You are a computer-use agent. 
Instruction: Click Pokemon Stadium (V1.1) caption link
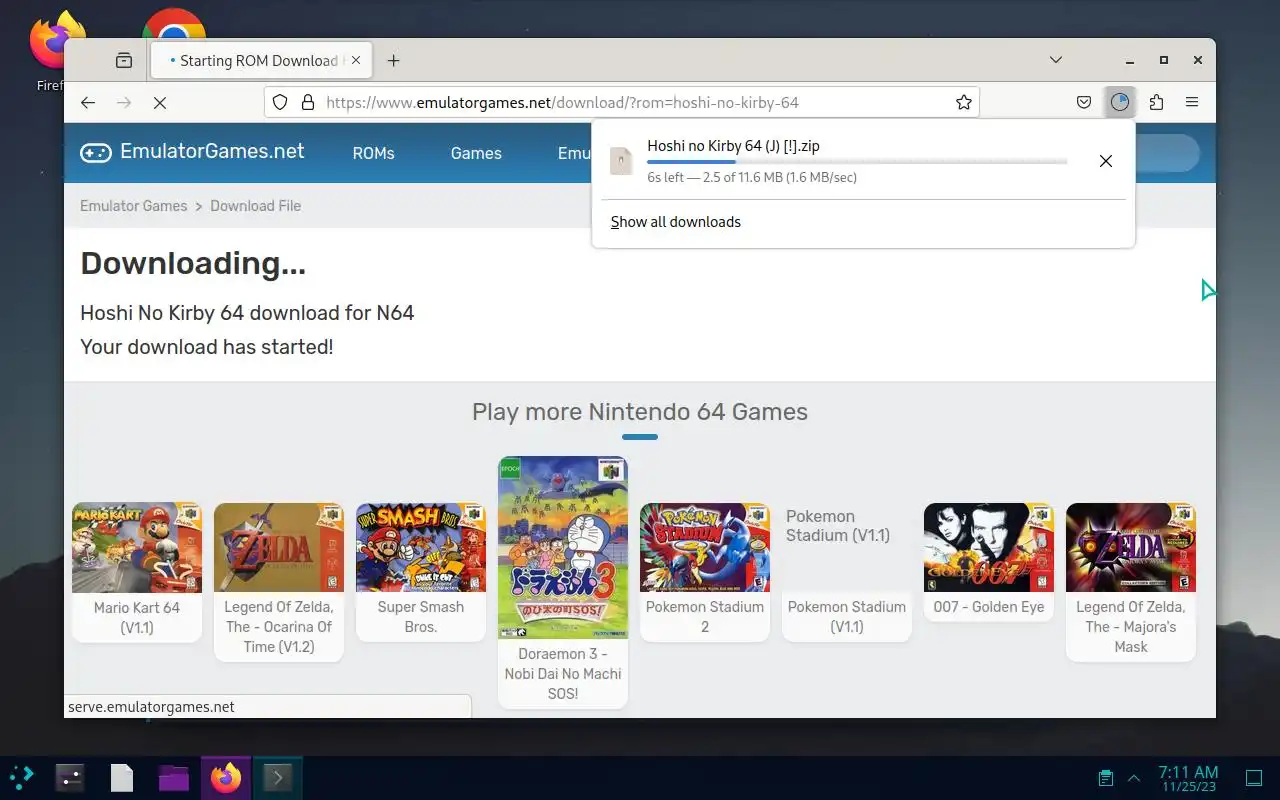(x=847, y=617)
